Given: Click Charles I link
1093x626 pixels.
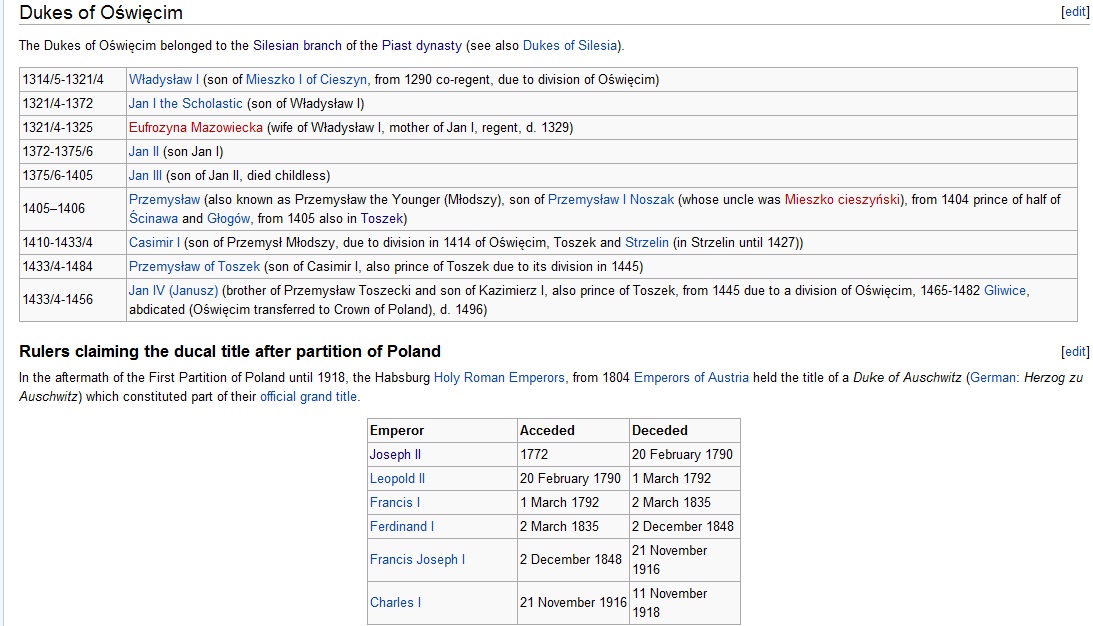Looking at the screenshot, I should 395,602.
